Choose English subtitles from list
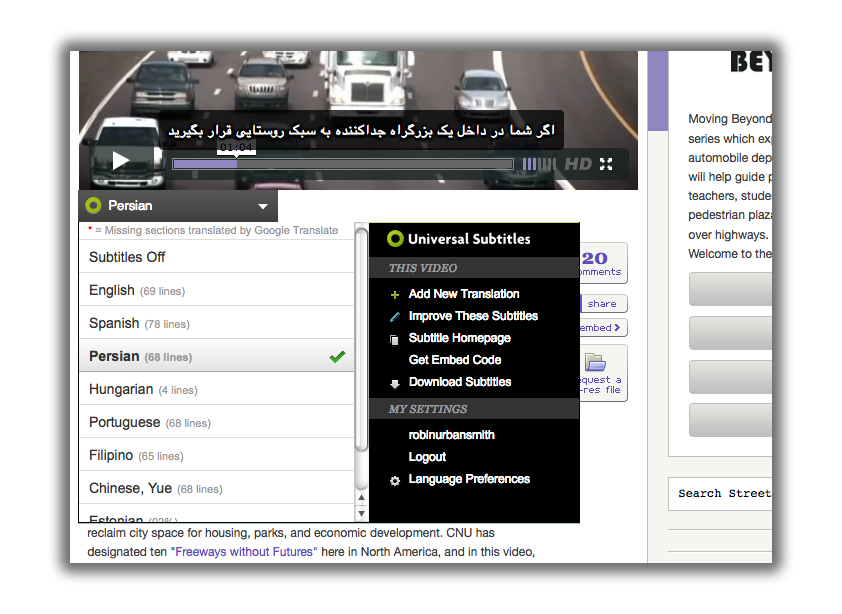This screenshot has height=614, width=842. point(112,290)
